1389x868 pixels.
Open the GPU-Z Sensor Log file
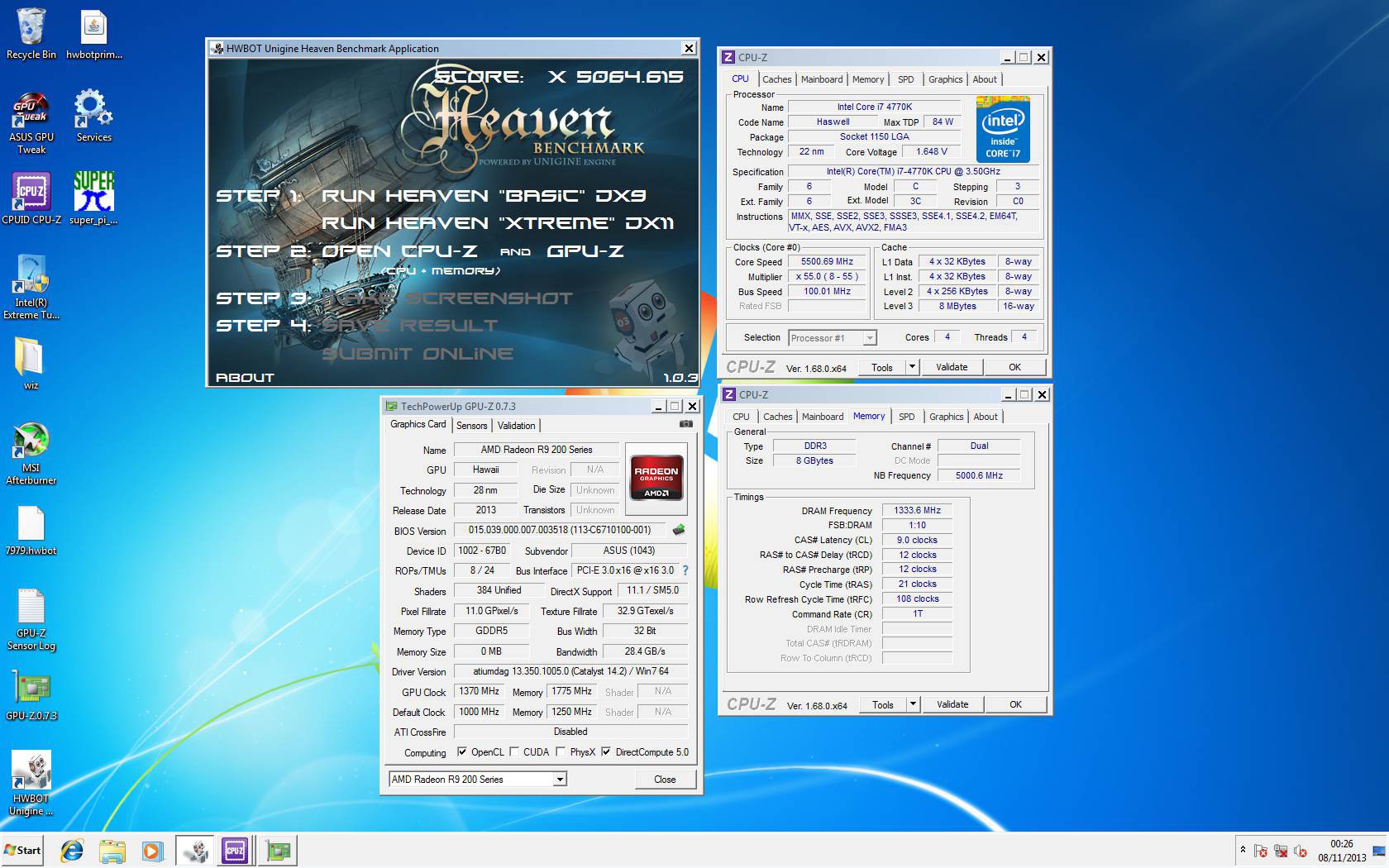pos(31,618)
